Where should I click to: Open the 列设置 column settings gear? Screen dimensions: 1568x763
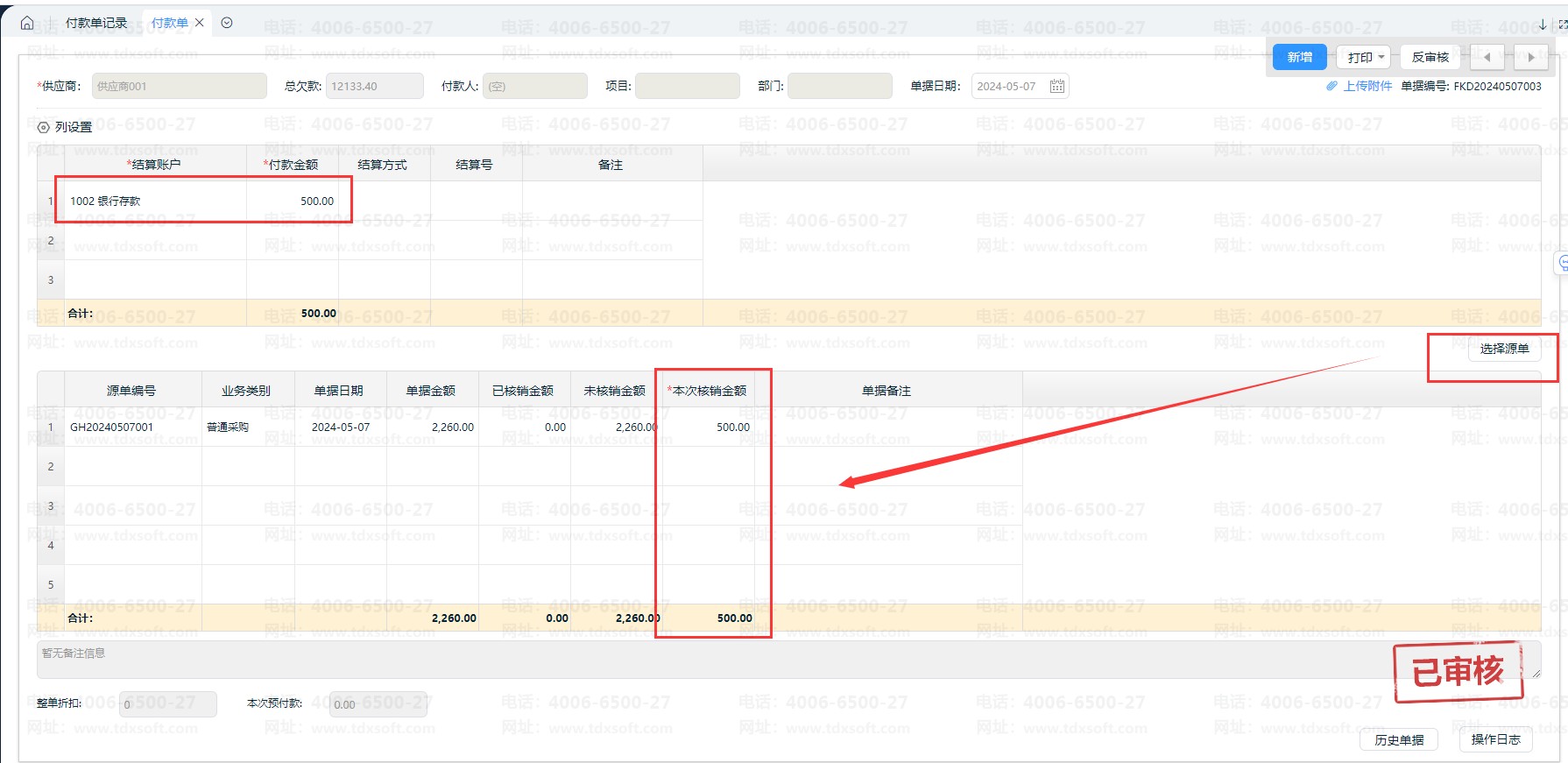[x=44, y=127]
